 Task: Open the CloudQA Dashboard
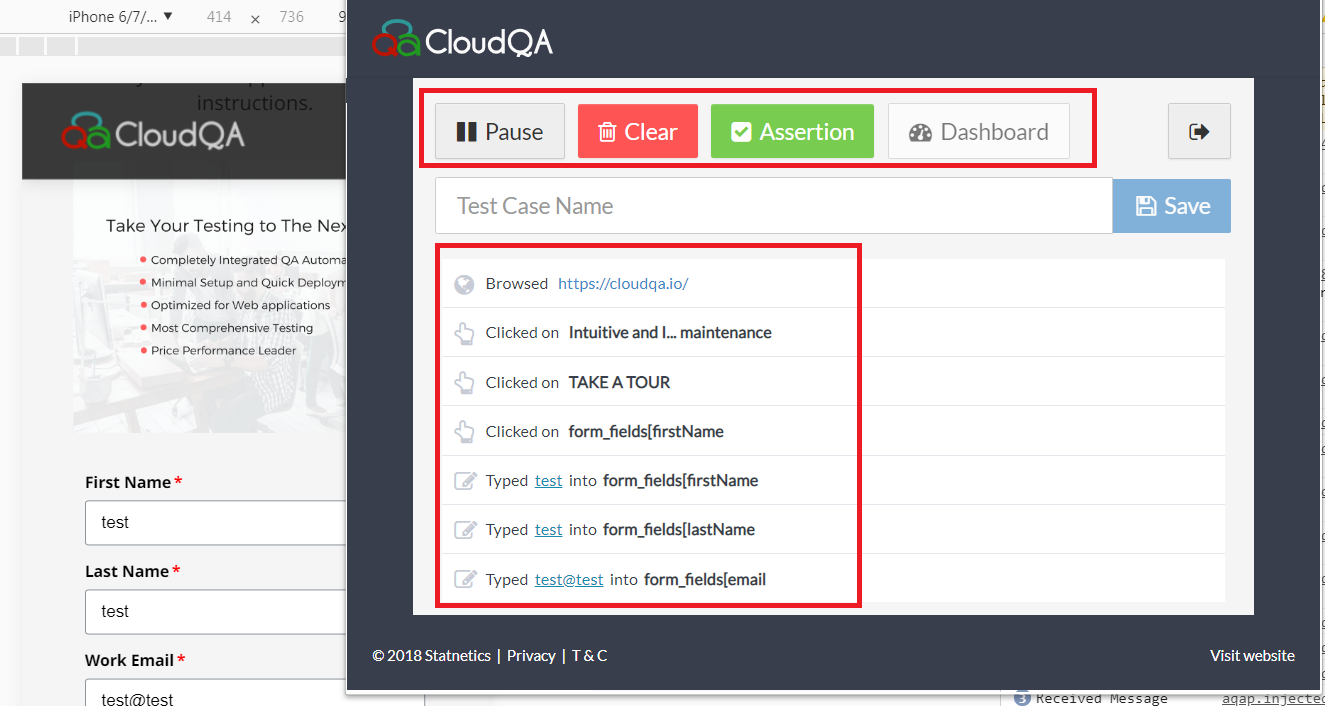click(x=979, y=132)
